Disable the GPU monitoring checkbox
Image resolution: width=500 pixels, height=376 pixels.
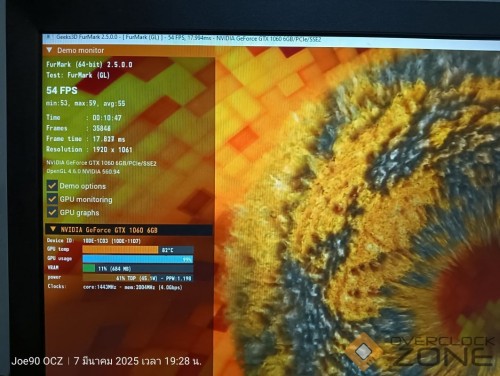coord(52,199)
